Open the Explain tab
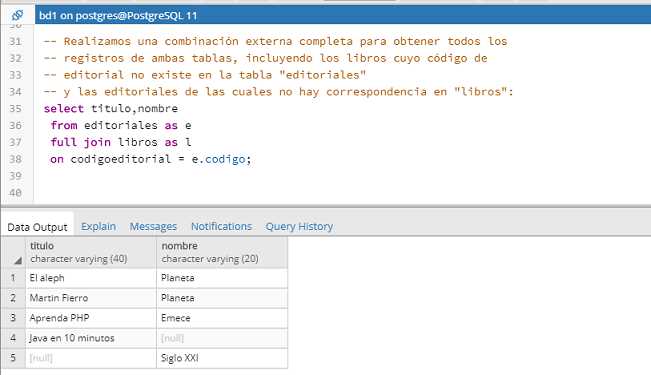 [98, 226]
